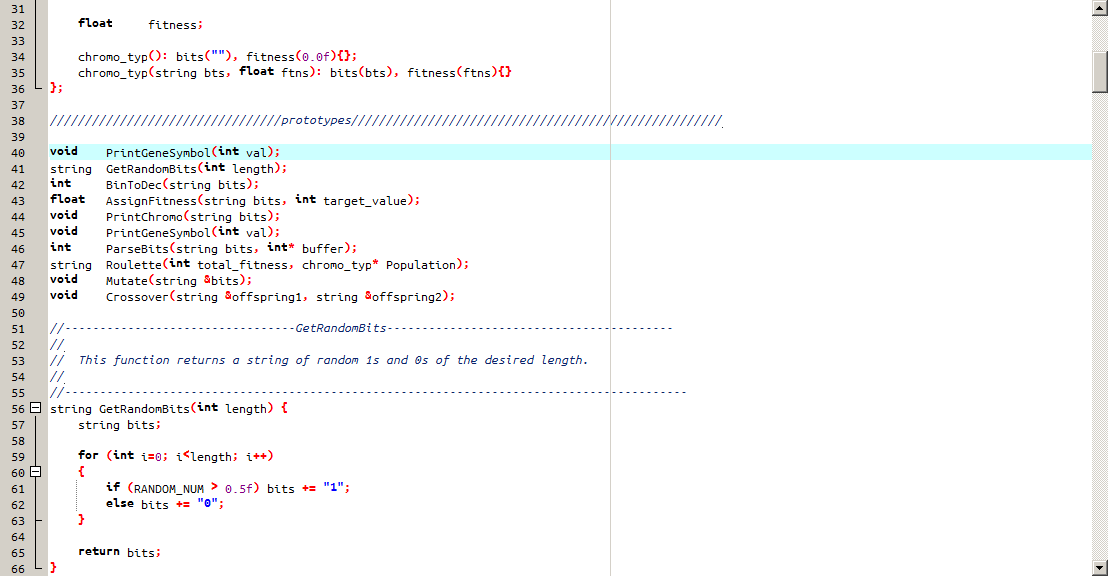Screen dimensions: 1108x576
Task: Click on 'GetRandomBits' prototype on line 41
Action: pos(151,169)
